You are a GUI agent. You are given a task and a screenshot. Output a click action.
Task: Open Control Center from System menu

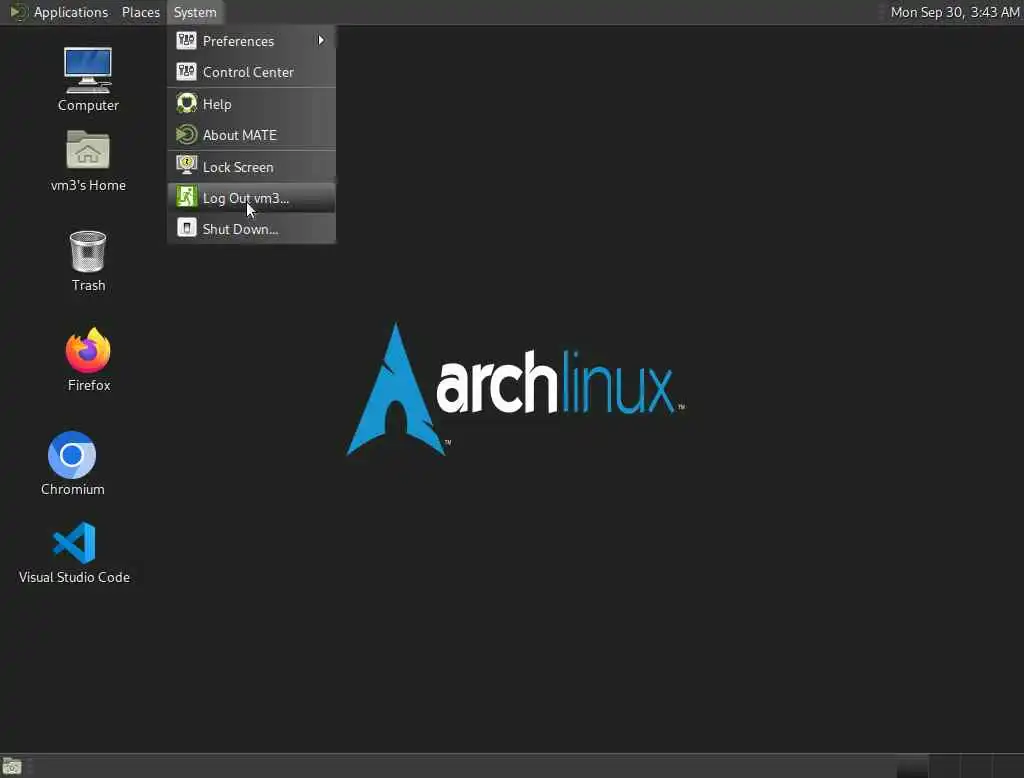tap(251, 72)
